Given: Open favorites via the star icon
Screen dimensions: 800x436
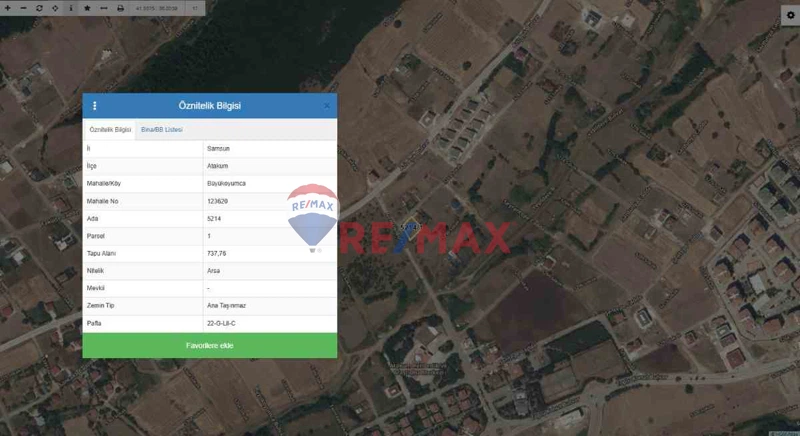Looking at the screenshot, I should click(x=87, y=8).
